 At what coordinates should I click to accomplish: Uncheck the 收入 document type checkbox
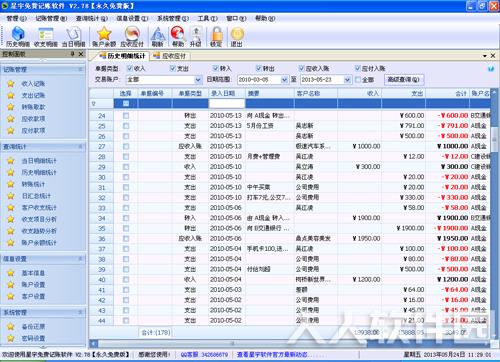130,68
